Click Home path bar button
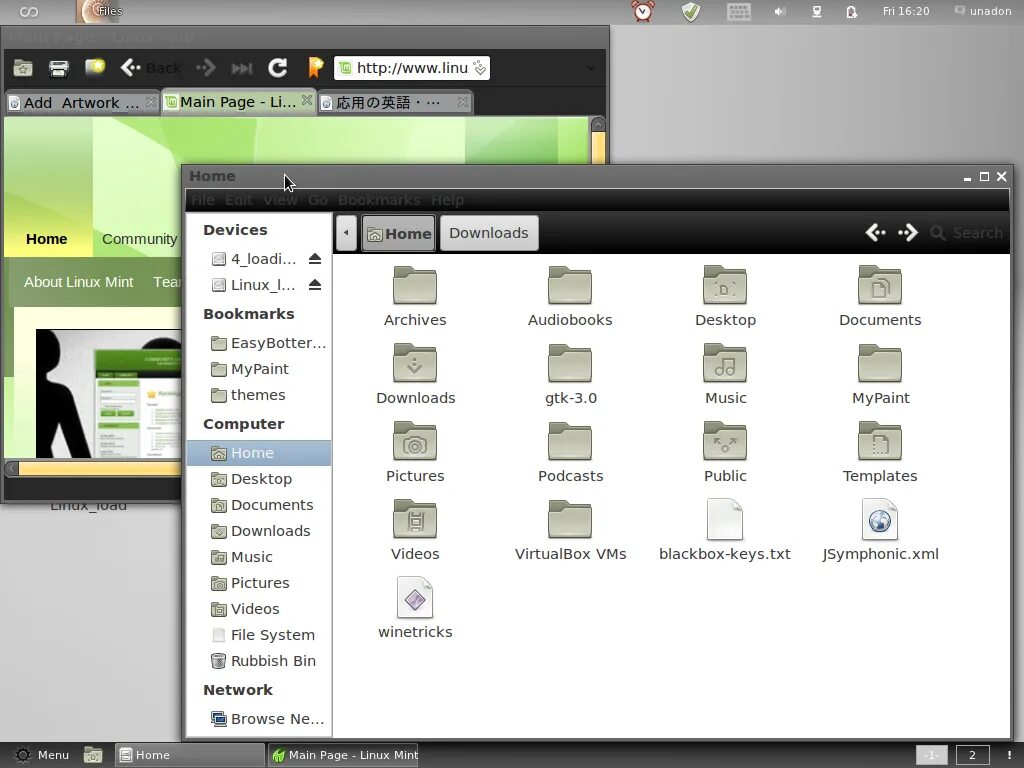This screenshot has width=1024, height=768. point(398,233)
